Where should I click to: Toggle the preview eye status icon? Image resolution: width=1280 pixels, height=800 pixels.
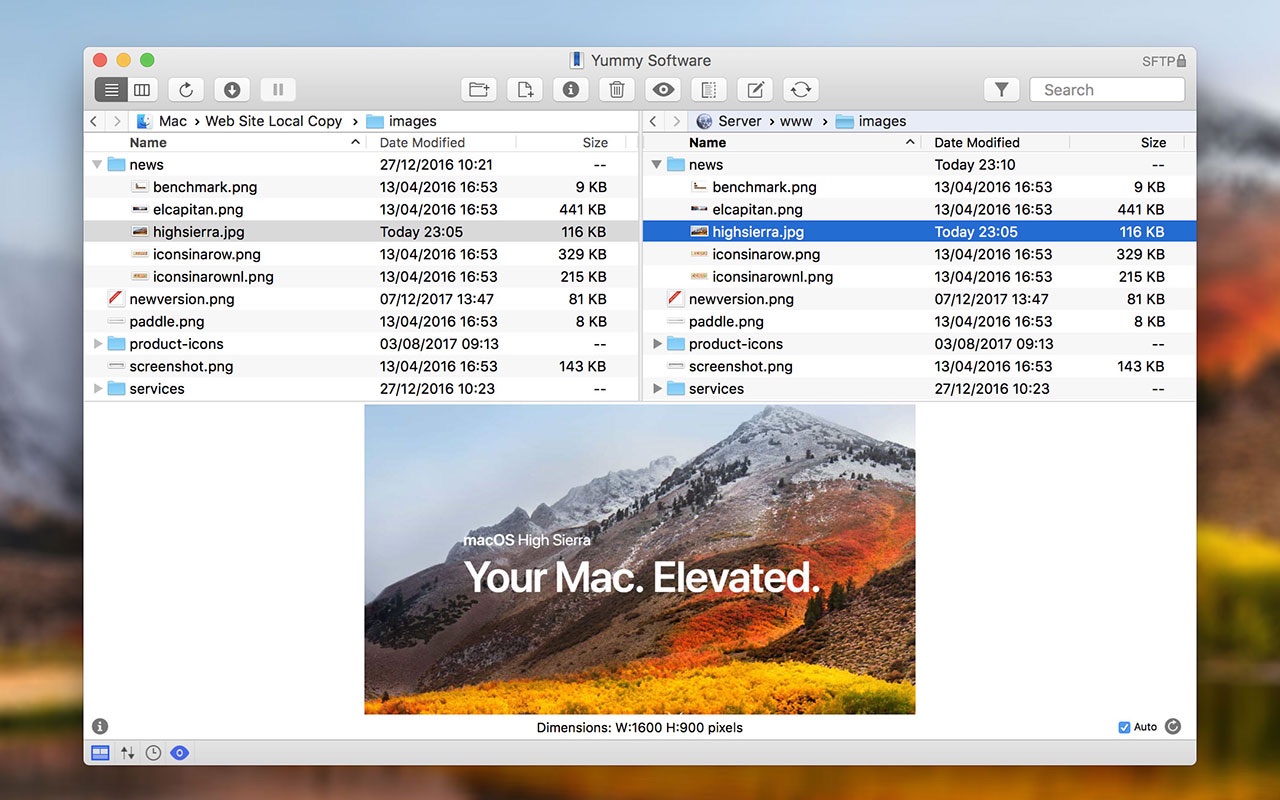tap(179, 753)
